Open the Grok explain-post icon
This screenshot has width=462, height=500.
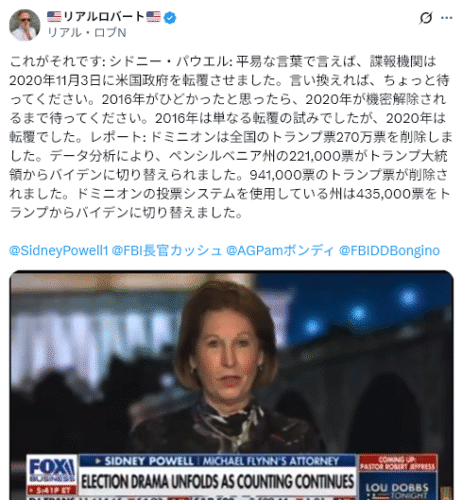426,18
